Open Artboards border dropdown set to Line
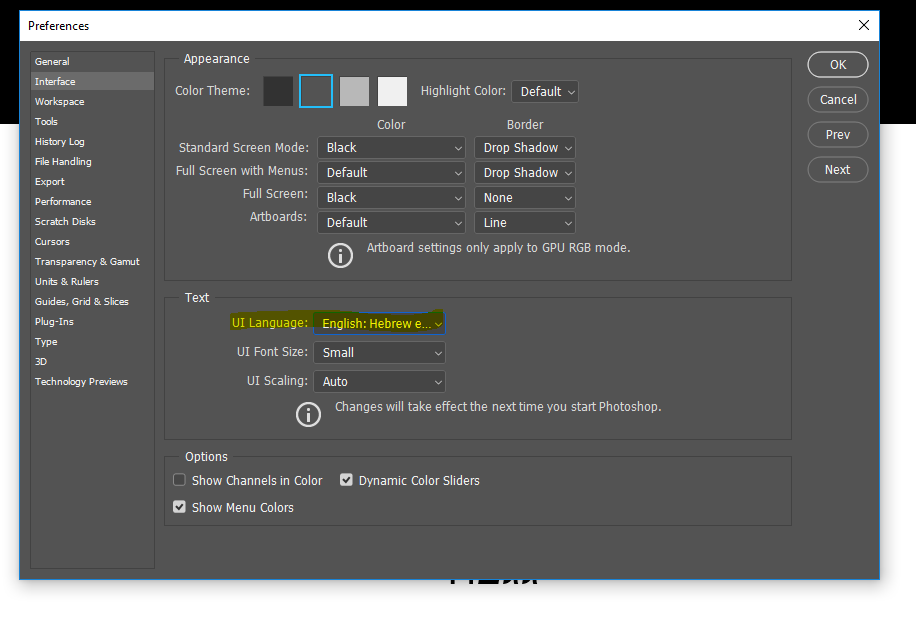Image resolution: width=916 pixels, height=629 pixels. pyautogui.click(x=525, y=223)
